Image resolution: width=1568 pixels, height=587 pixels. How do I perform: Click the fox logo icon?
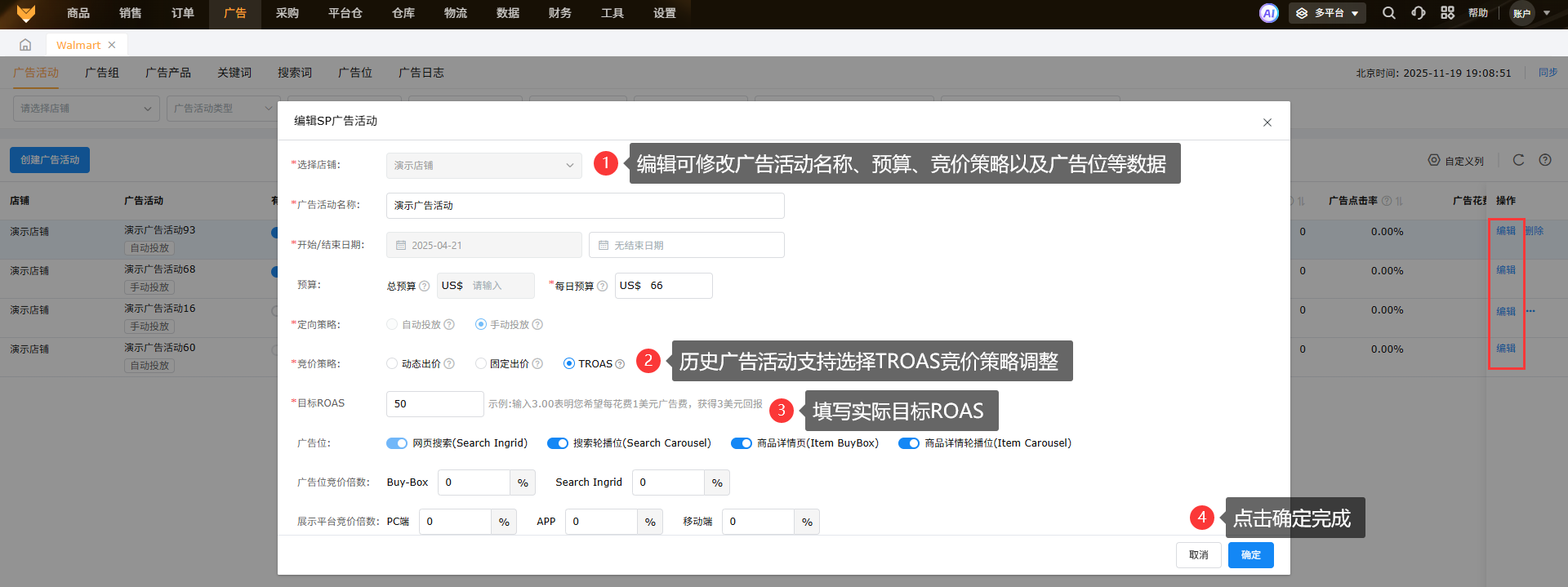pos(26,13)
